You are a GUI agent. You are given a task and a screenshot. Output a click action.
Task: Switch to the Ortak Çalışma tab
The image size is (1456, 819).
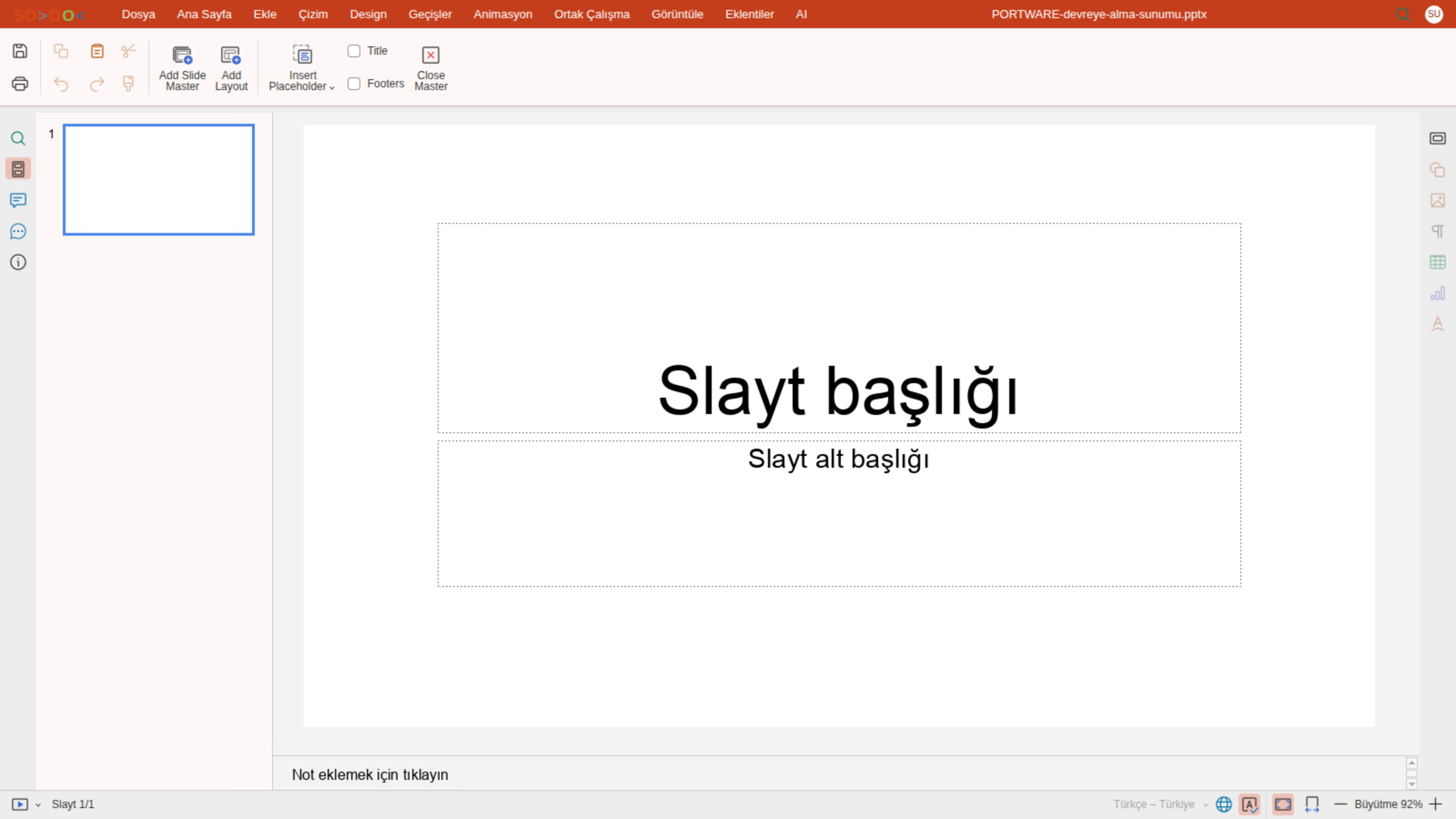592,14
